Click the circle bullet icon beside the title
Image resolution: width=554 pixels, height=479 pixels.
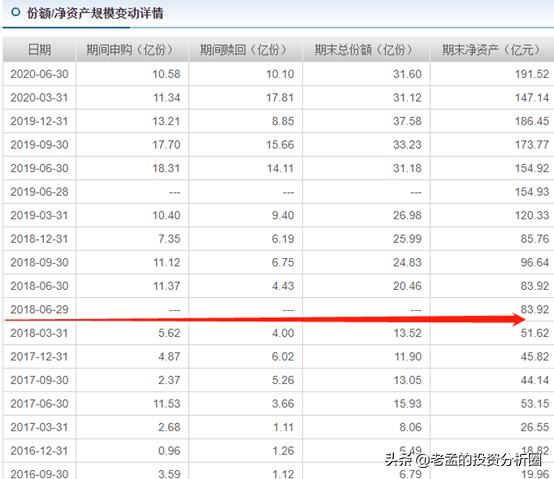[16, 12]
